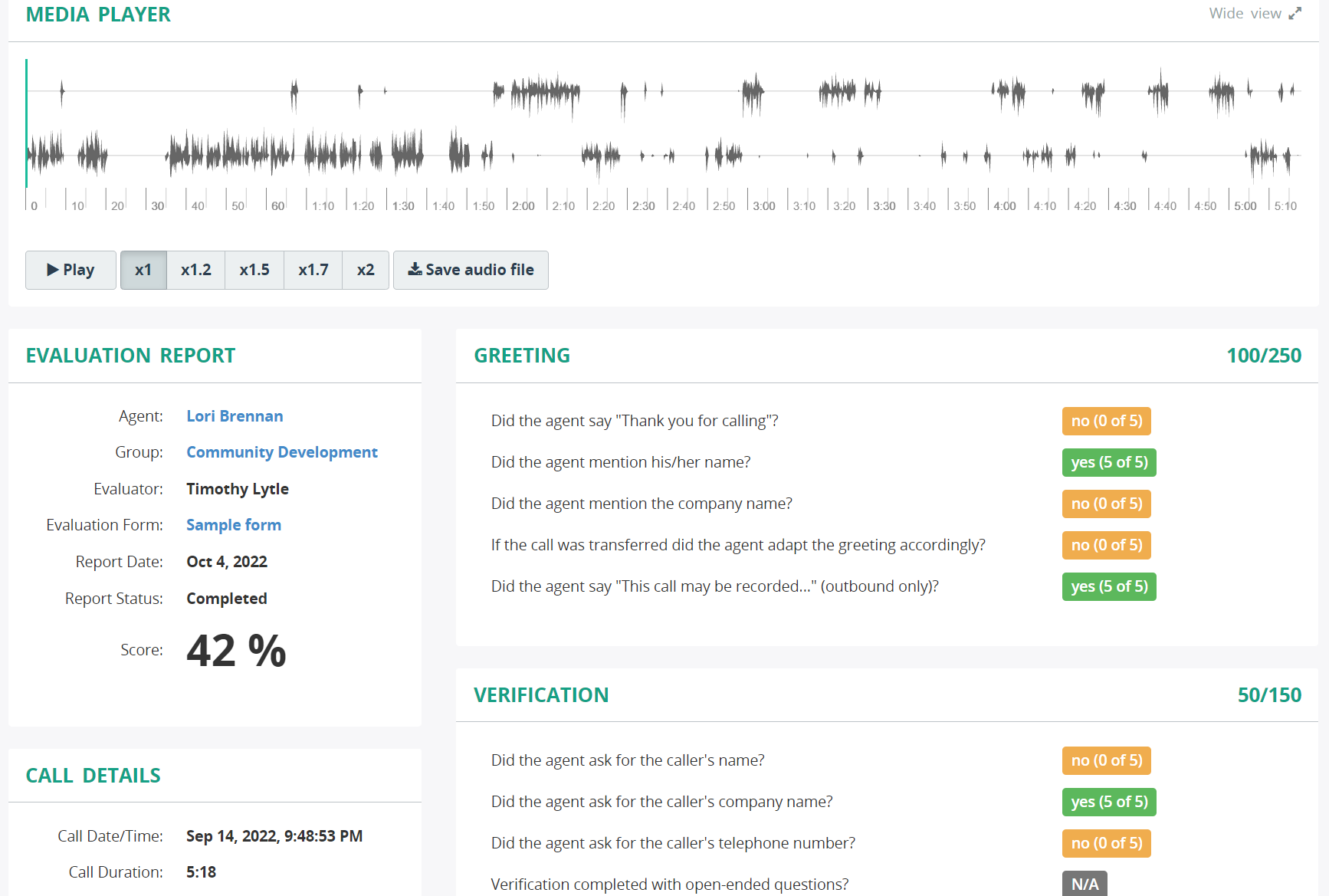Select x1.7 playback speed
This screenshot has height=896, width=1329.
(313, 270)
